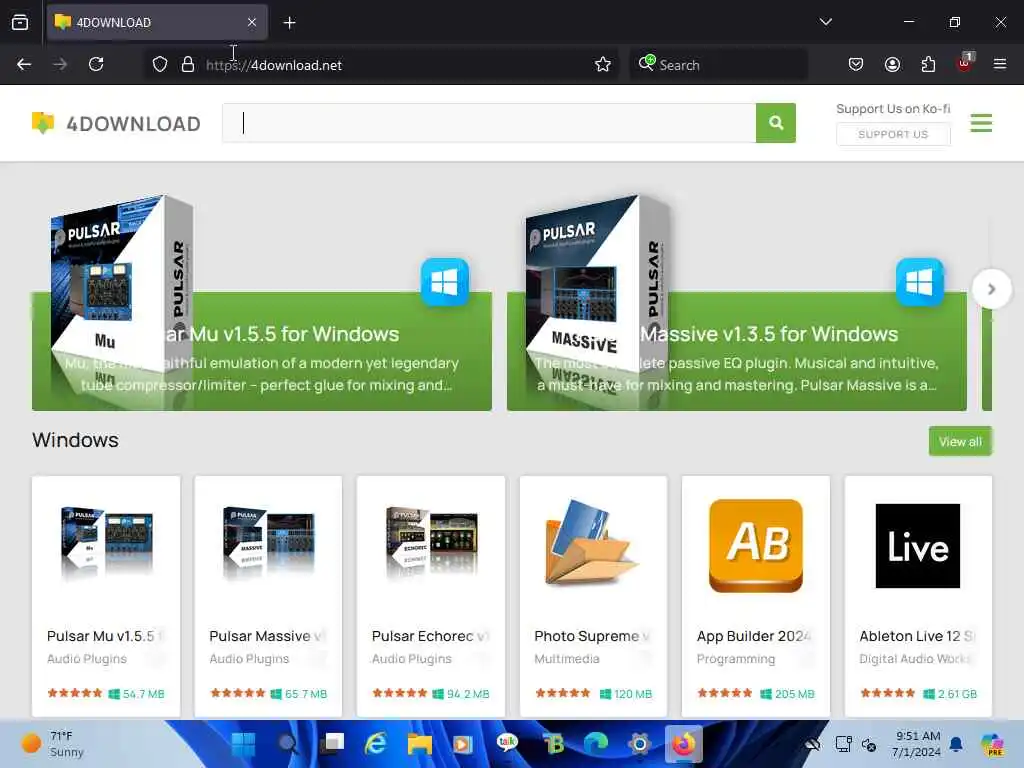
Task: Click Pulsar Mu v1.5.5 card title
Action: tap(104, 636)
